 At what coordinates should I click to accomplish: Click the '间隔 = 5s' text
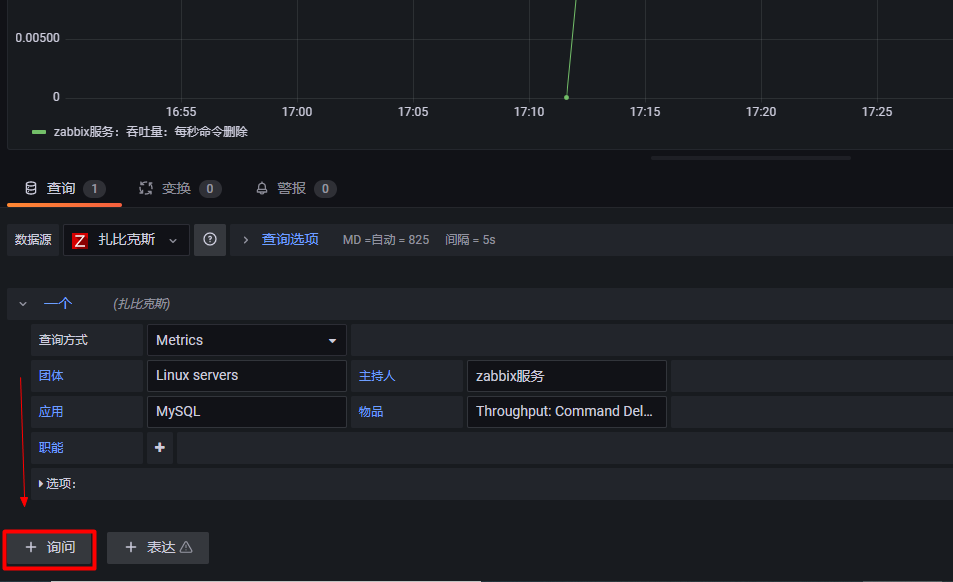click(x=470, y=240)
